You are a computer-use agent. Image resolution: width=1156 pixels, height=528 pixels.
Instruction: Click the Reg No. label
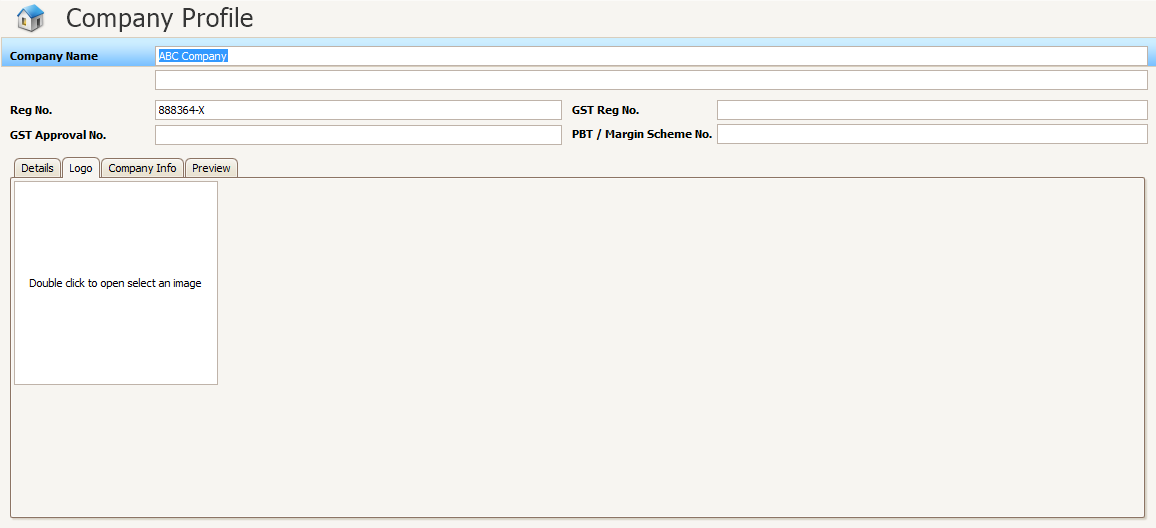pyautogui.click(x=31, y=111)
